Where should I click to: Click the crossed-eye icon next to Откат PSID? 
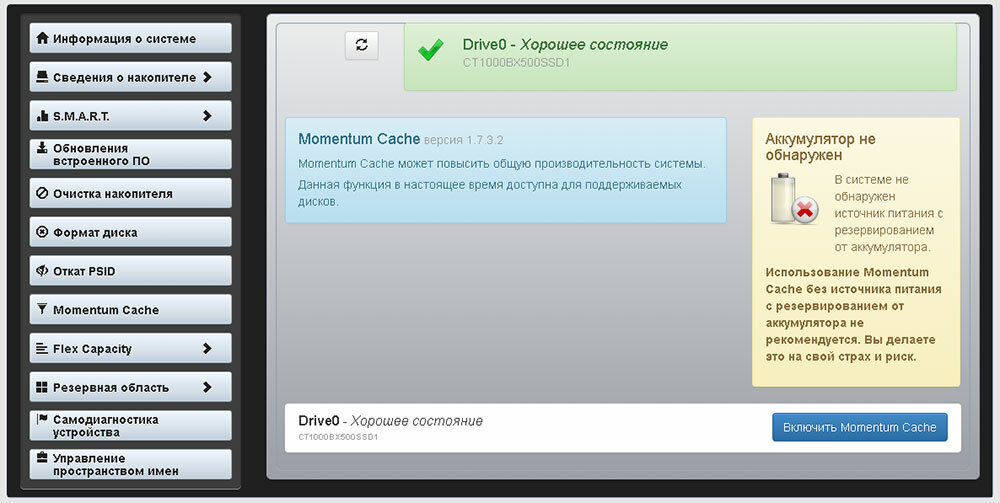point(42,271)
